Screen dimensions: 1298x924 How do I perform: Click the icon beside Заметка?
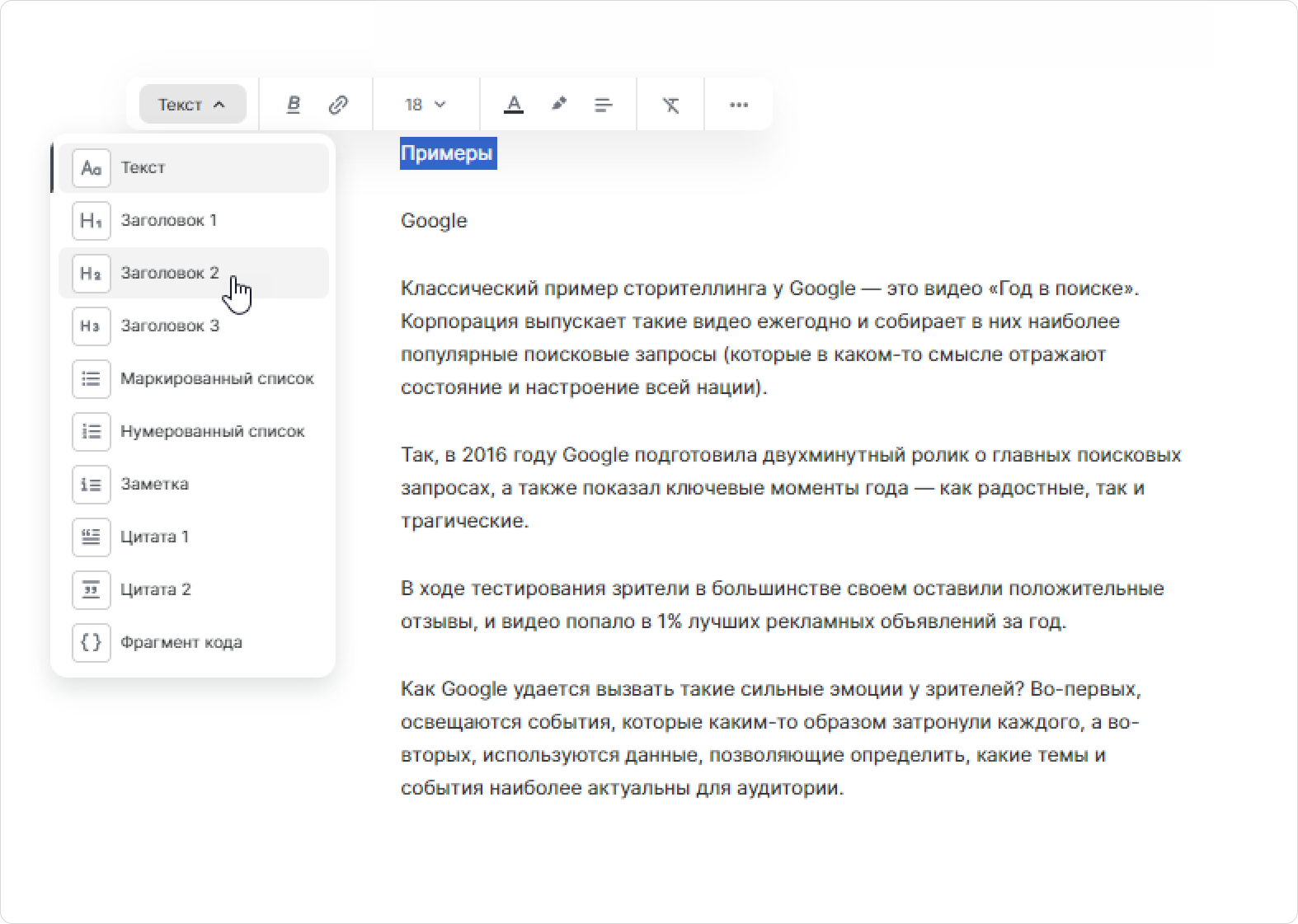point(92,485)
